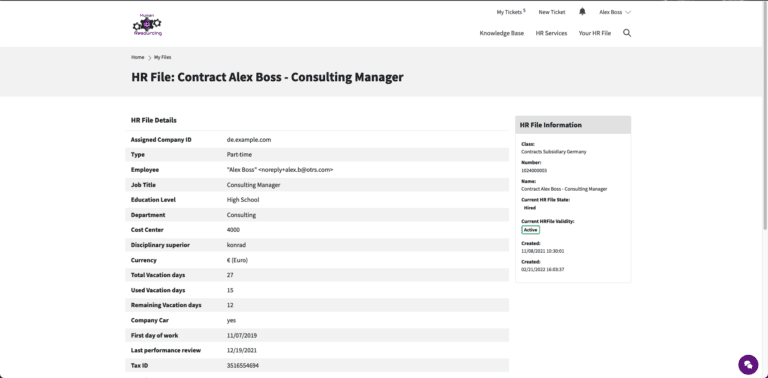Select created timestamp 11/08/2021 10:30:01
The width and height of the screenshot is (768, 378).
(x=543, y=251)
